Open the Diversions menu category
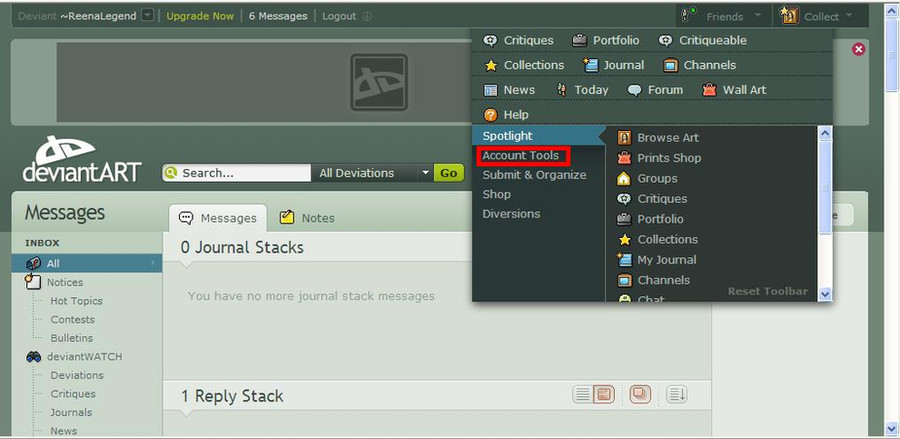The width and height of the screenshot is (900, 439). point(511,213)
